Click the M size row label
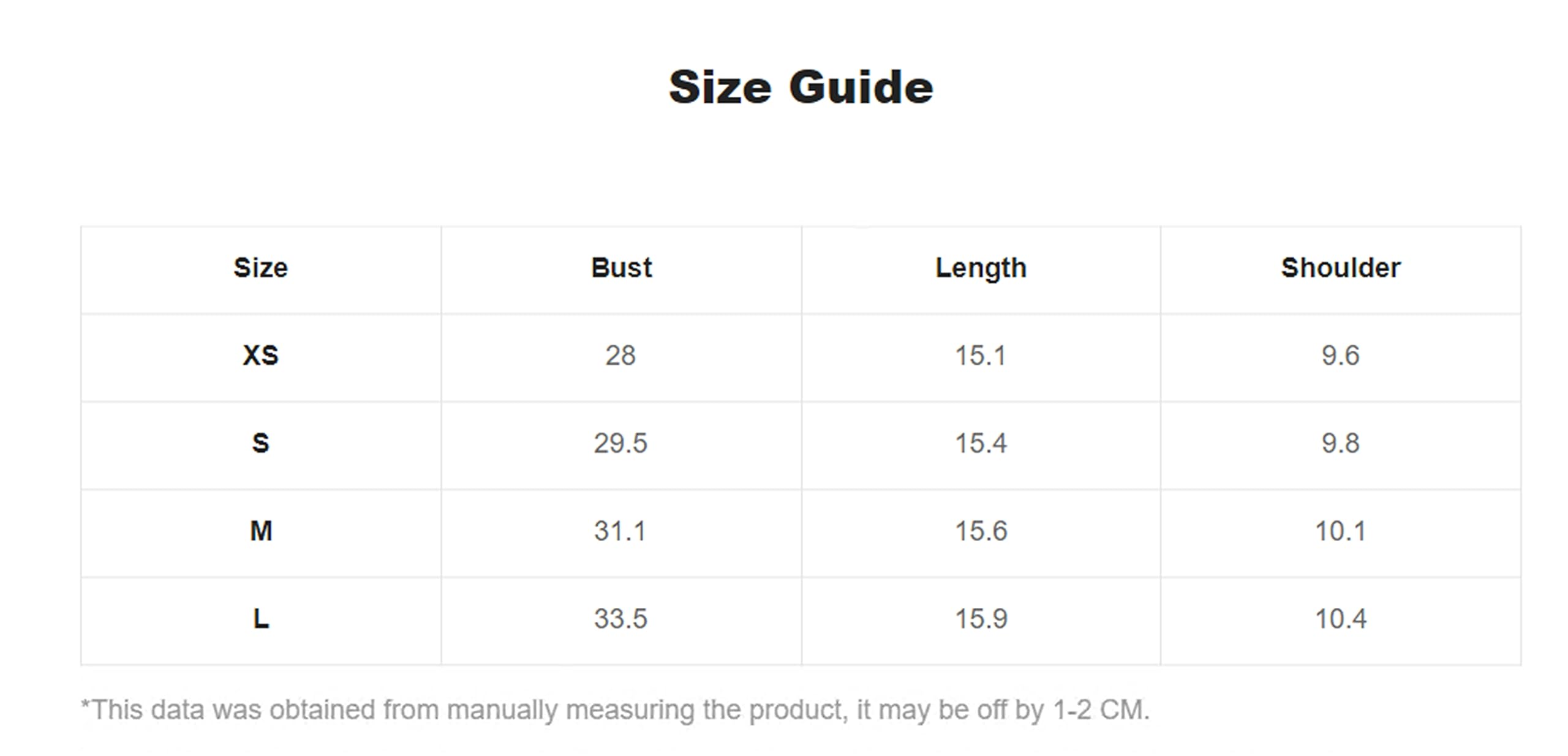The height and width of the screenshot is (756, 1568). coord(261,531)
